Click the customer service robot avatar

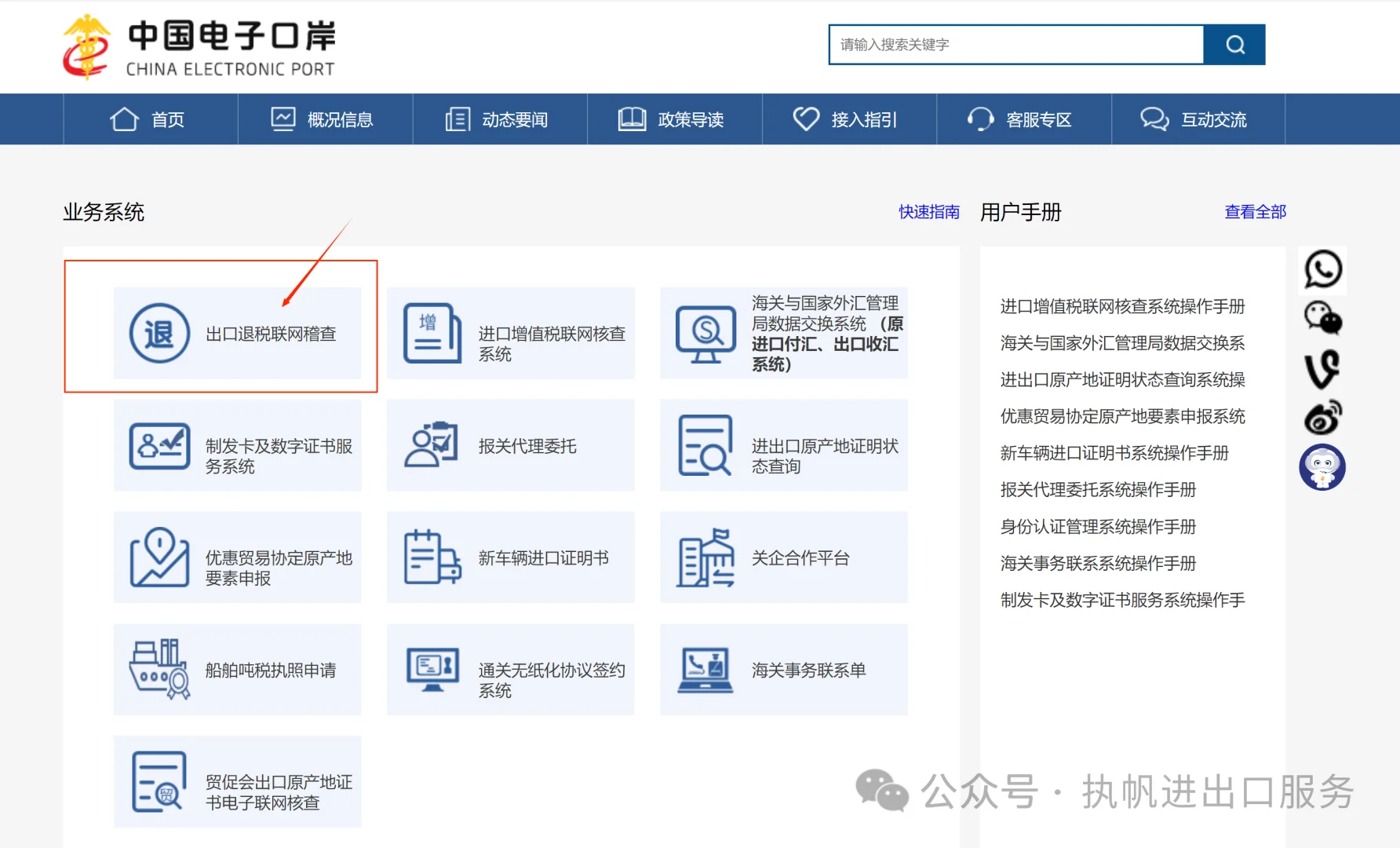pyautogui.click(x=1323, y=467)
